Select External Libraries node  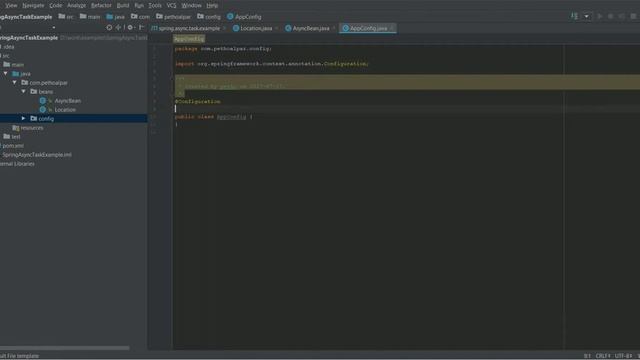pos(17,164)
